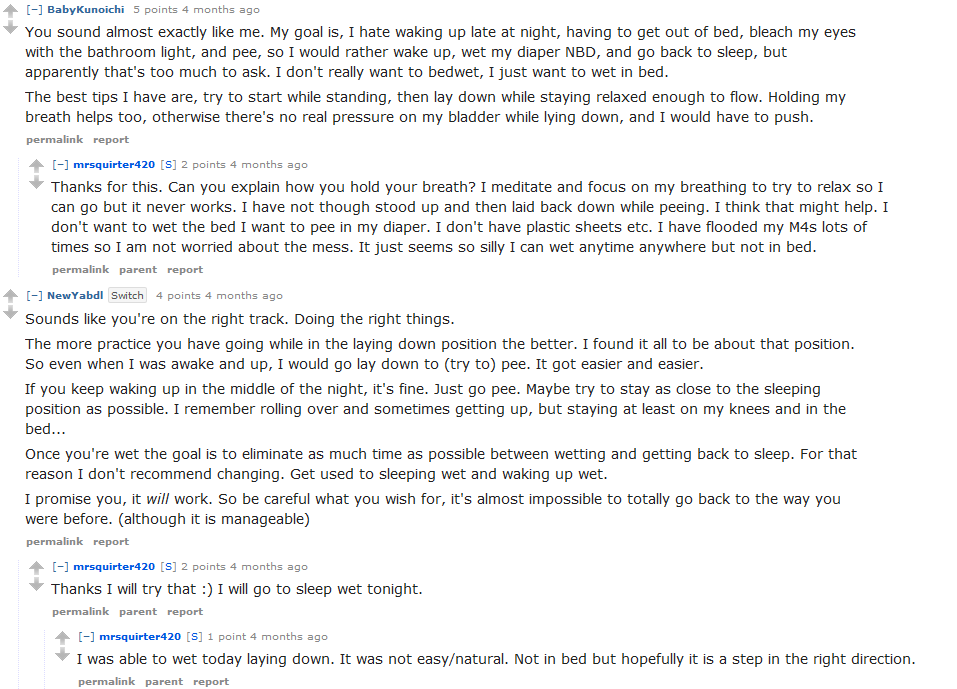Open permalink of BabyKunoichi's comment
The width and height of the screenshot is (957, 689).
click(x=54, y=139)
